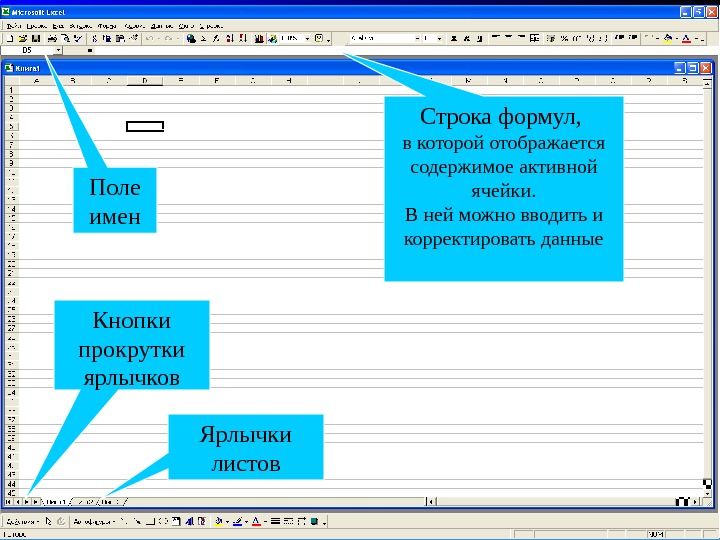The height and width of the screenshot is (540, 720).
Task: Click the Insert Hyperlink globe icon
Action: 191,39
